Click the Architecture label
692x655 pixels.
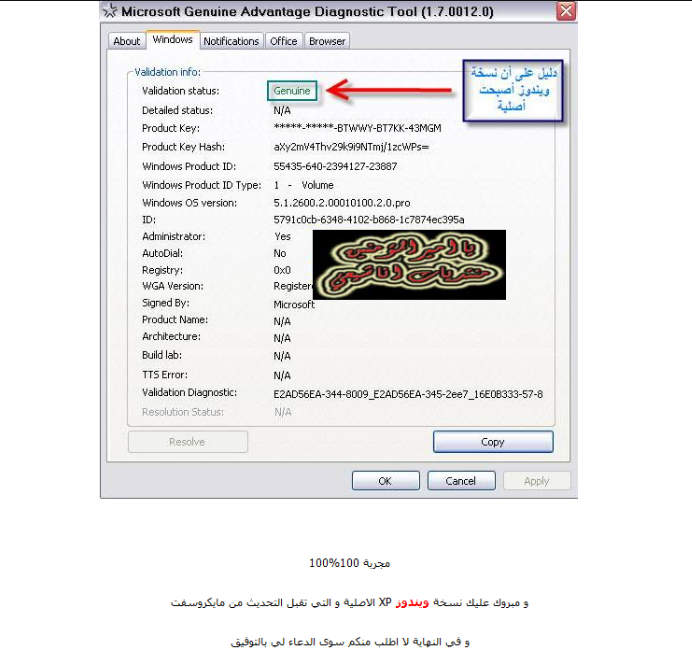point(171,336)
